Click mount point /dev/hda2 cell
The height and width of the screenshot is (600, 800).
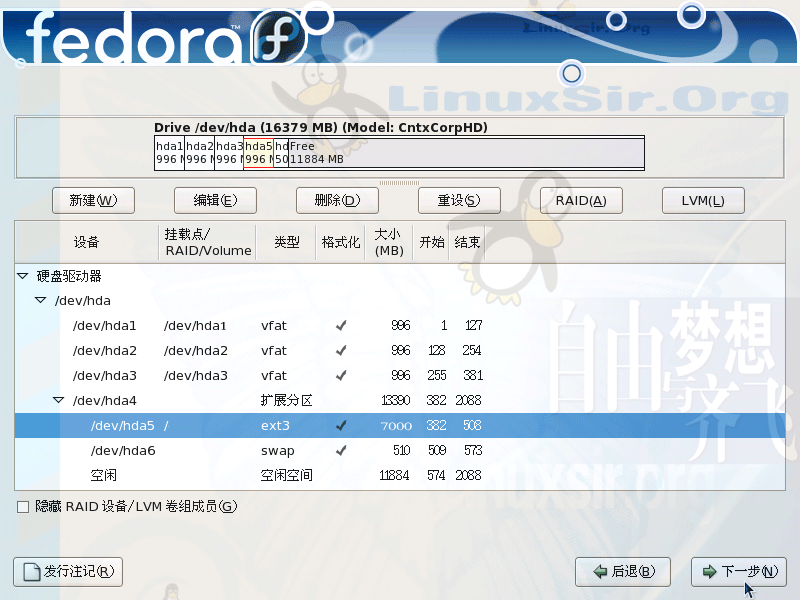[195, 351]
